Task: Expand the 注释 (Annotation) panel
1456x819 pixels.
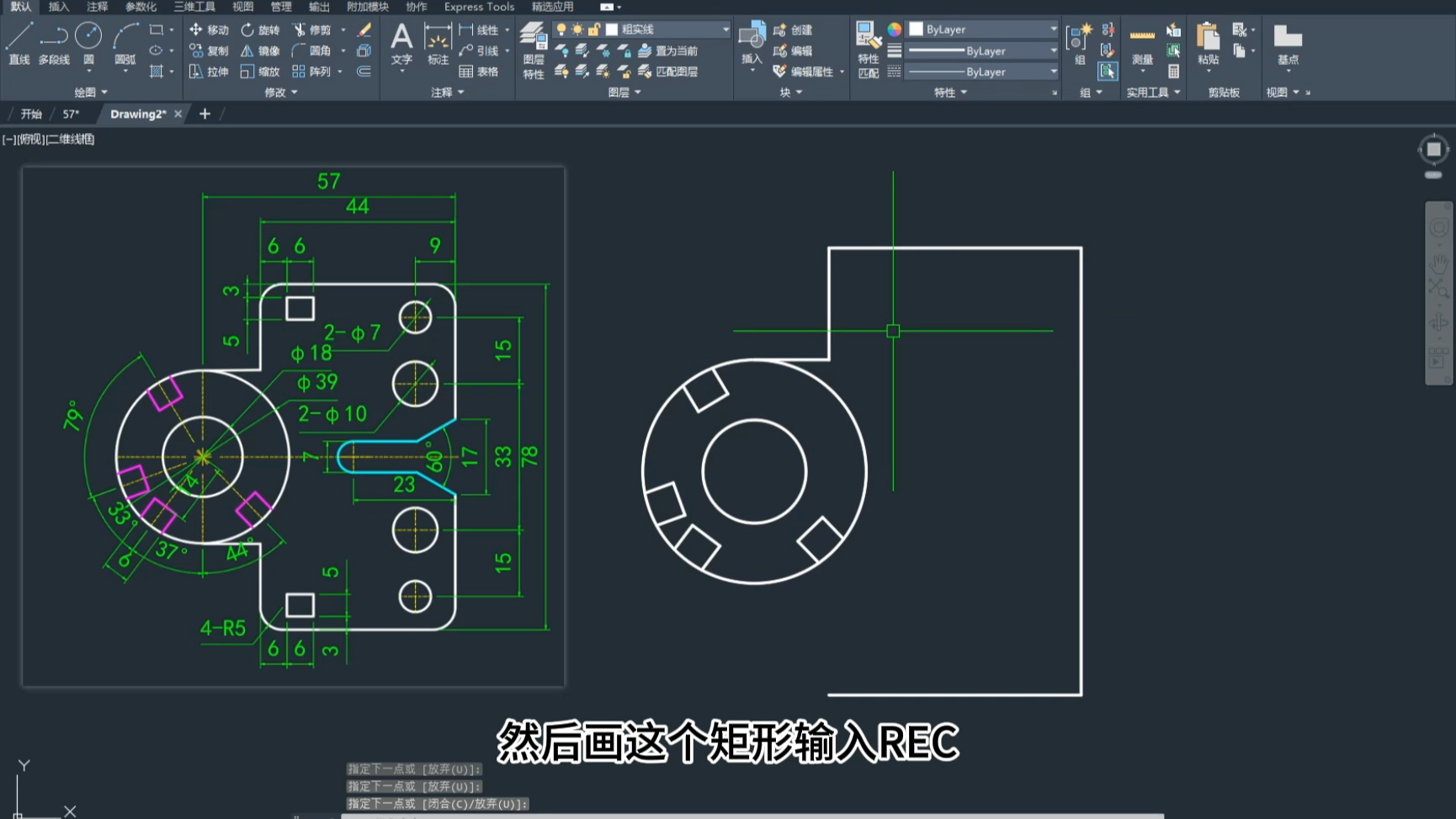Action: (447, 92)
